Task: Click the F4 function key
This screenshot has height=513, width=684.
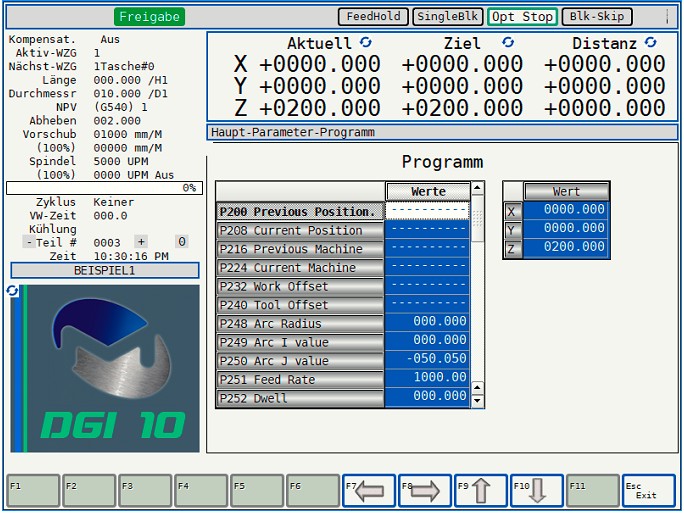Action: [201, 491]
